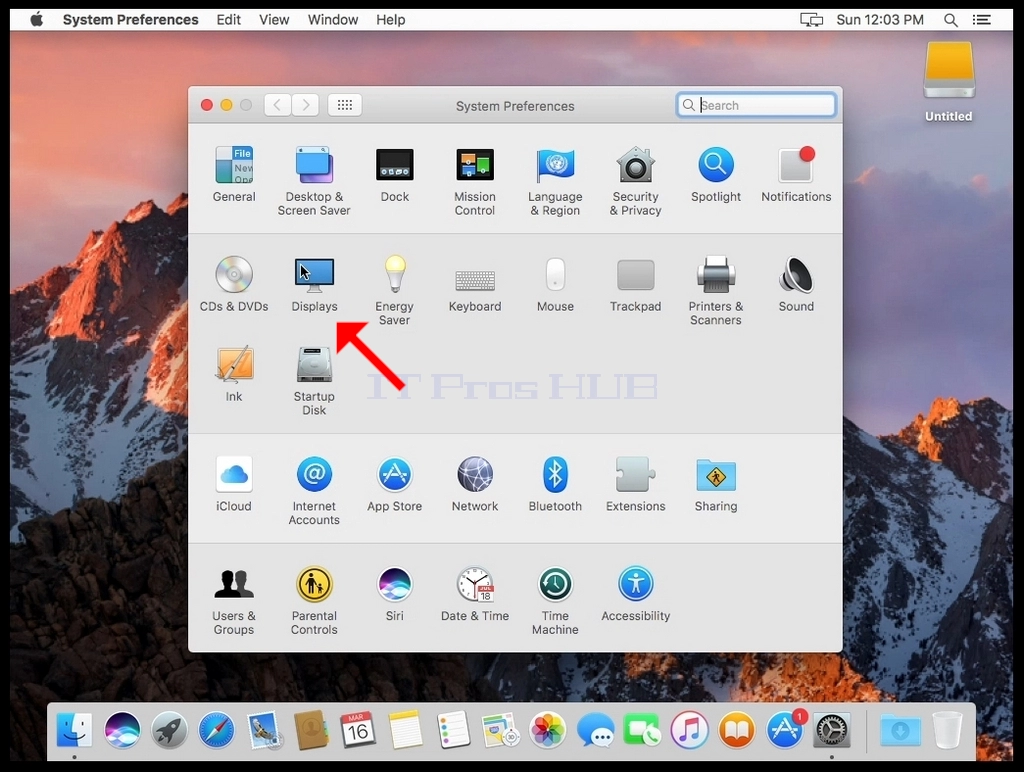Open the Extensions preference pane
This screenshot has width=1024, height=772.
pyautogui.click(x=635, y=474)
